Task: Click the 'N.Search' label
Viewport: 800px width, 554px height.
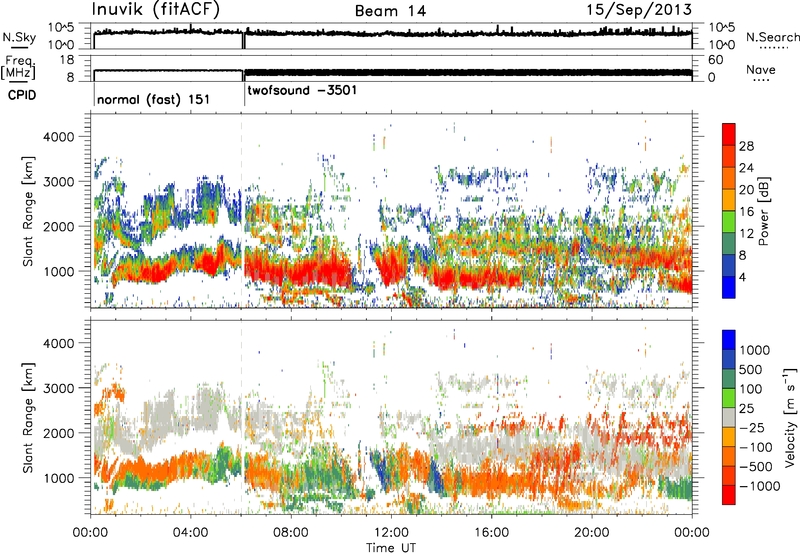Action: 772,37
